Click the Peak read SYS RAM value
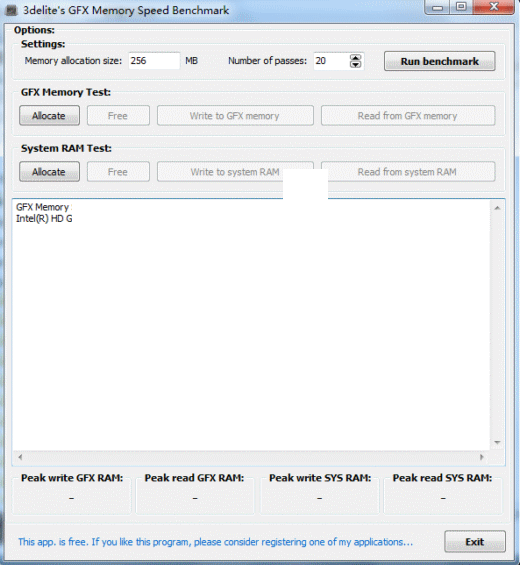Screen dimensions: 520x565 coord(443,498)
